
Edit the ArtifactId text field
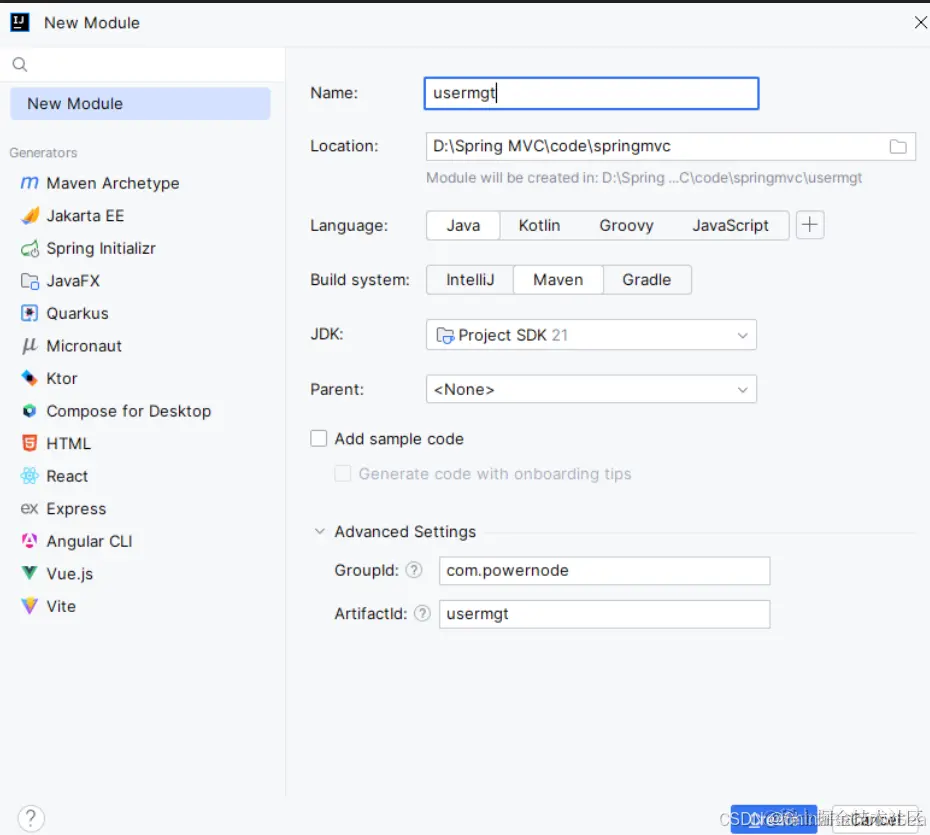coord(604,614)
